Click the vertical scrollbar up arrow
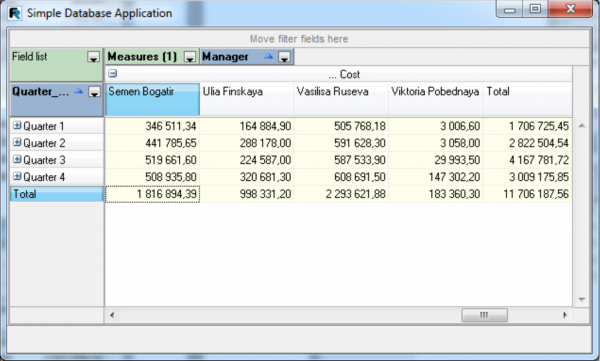Image resolution: width=600 pixels, height=361 pixels. pos(582,126)
